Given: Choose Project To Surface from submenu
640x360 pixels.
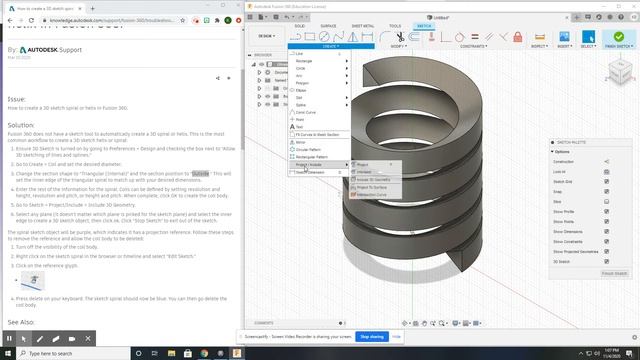Looking at the screenshot, I should coord(376,187).
